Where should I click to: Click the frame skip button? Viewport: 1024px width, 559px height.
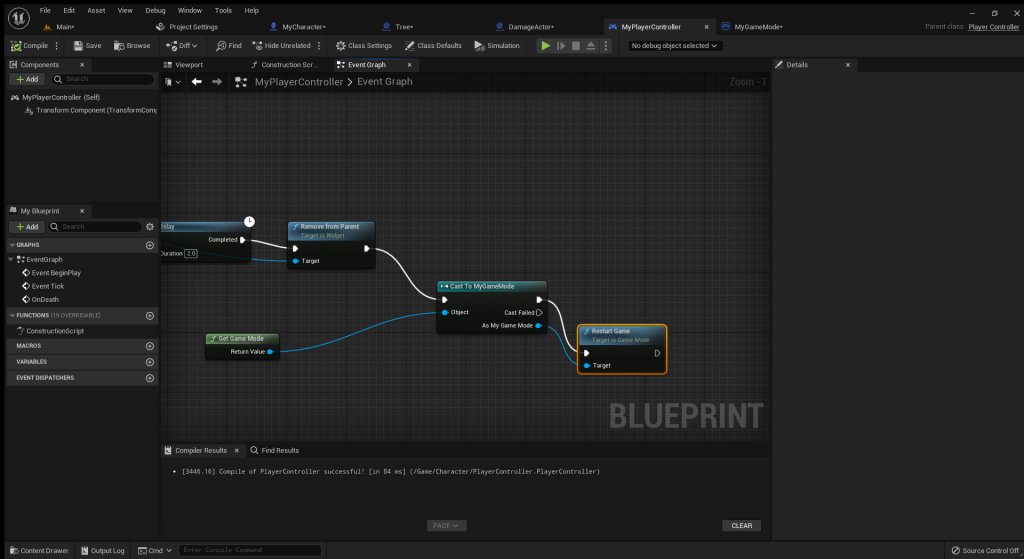pyautogui.click(x=561, y=46)
